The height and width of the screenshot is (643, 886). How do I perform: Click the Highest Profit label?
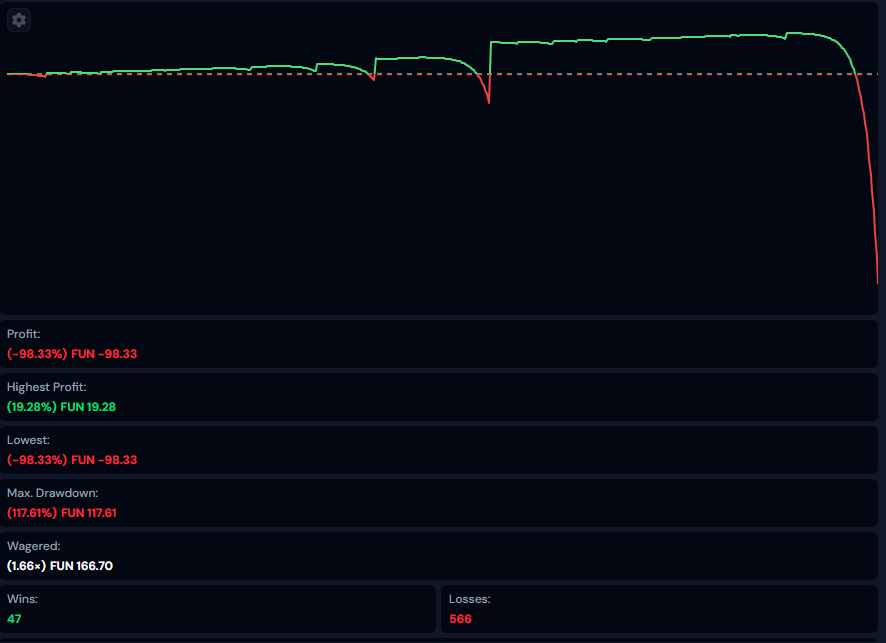(x=47, y=387)
